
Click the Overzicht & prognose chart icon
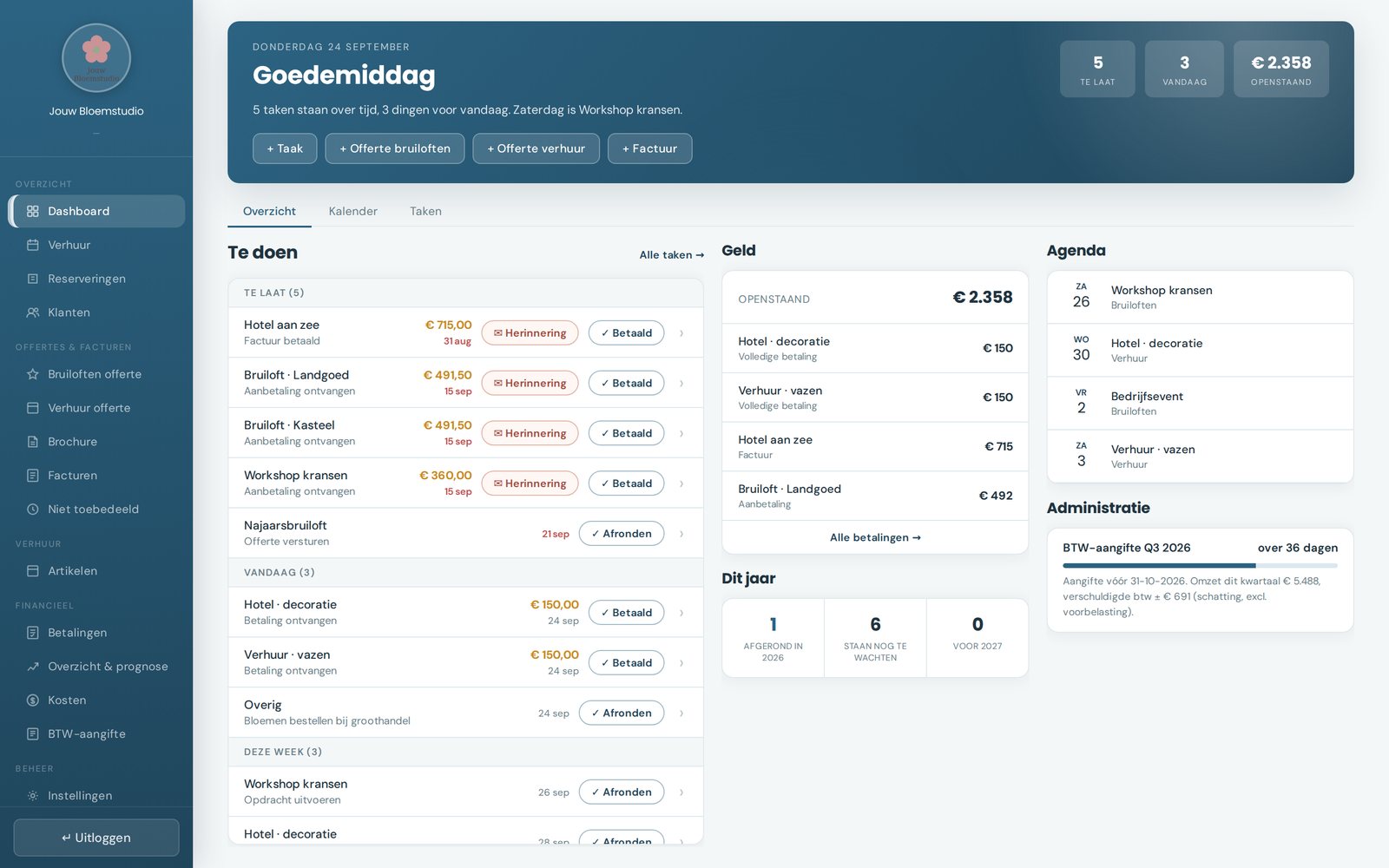click(x=33, y=667)
